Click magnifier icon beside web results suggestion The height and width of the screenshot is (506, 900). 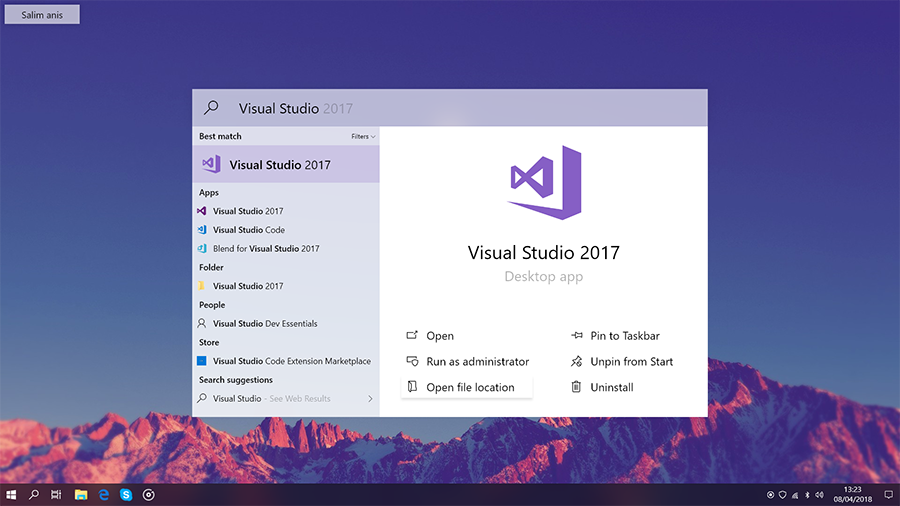(x=201, y=398)
